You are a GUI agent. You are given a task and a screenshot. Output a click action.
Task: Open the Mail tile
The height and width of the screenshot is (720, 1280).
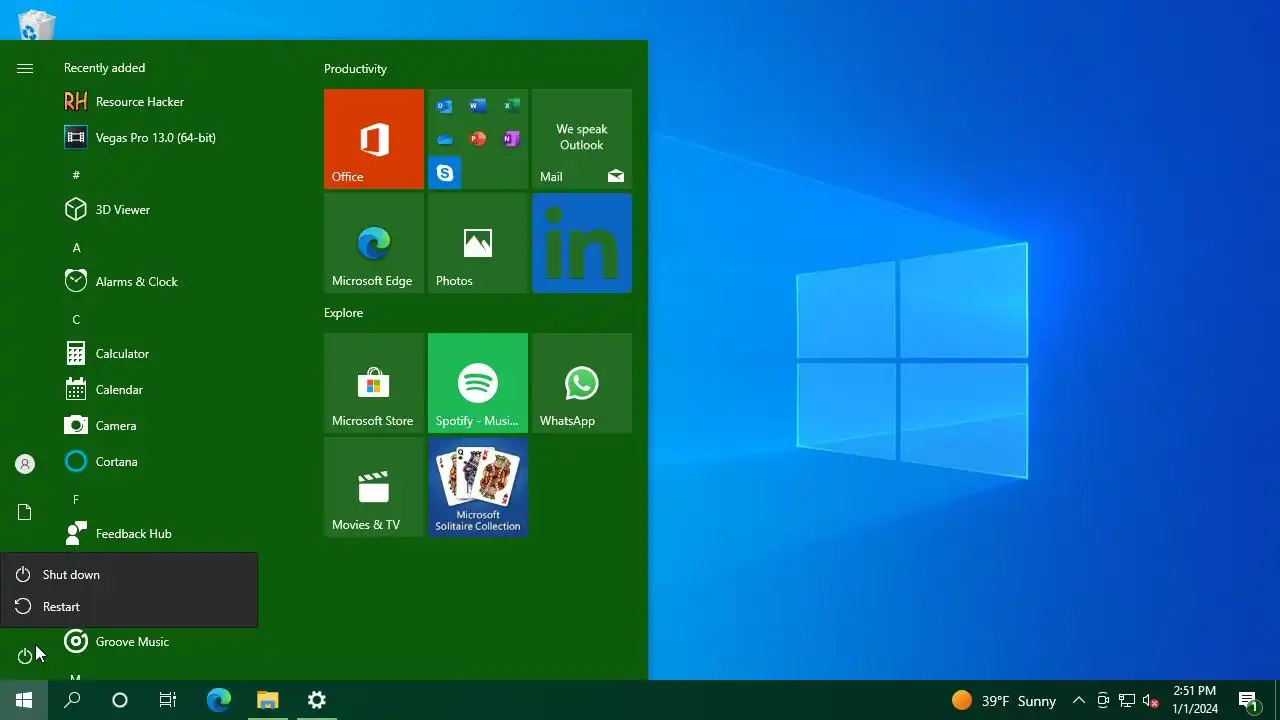click(x=582, y=139)
